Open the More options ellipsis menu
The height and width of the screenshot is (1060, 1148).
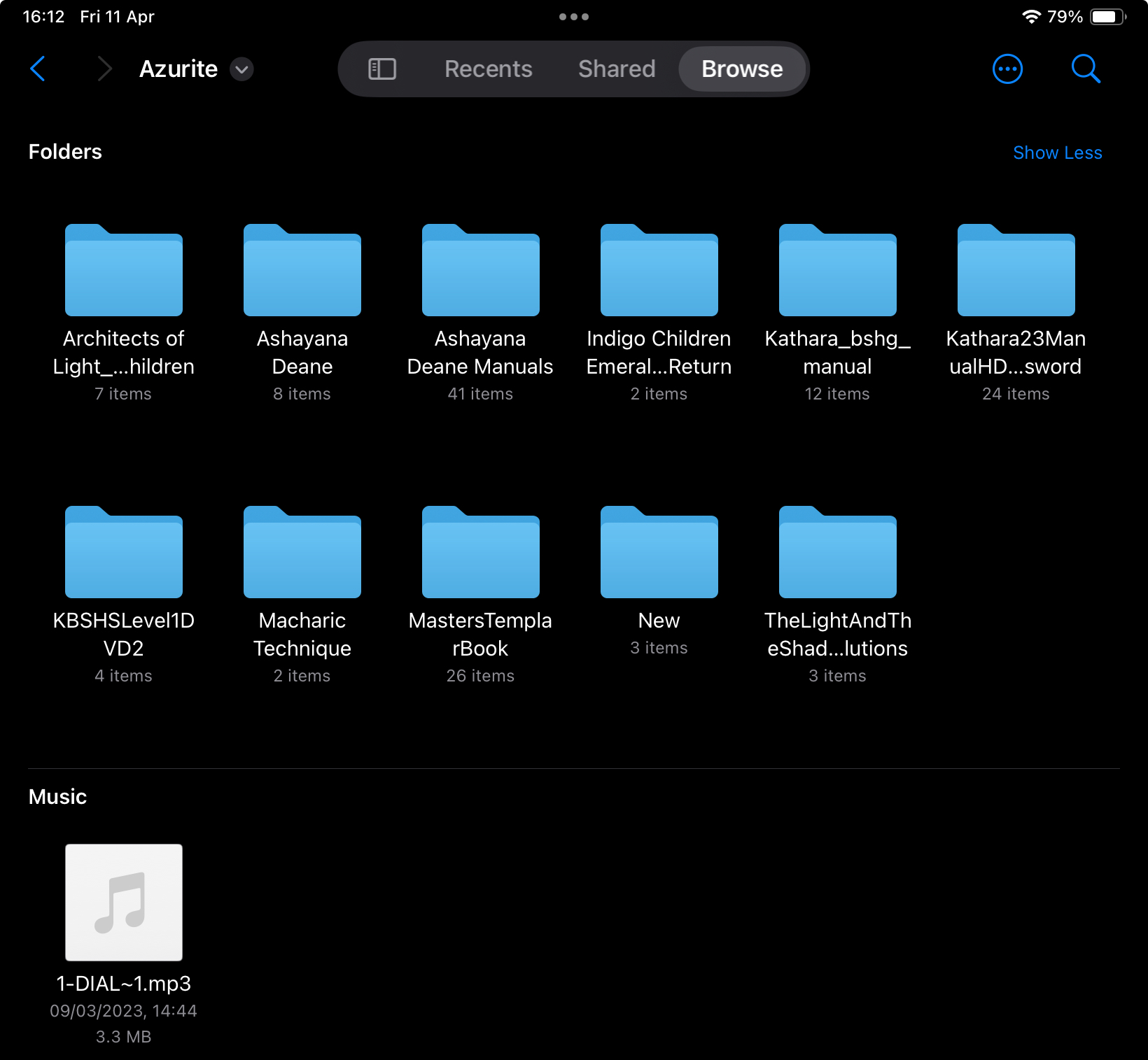coord(1008,69)
